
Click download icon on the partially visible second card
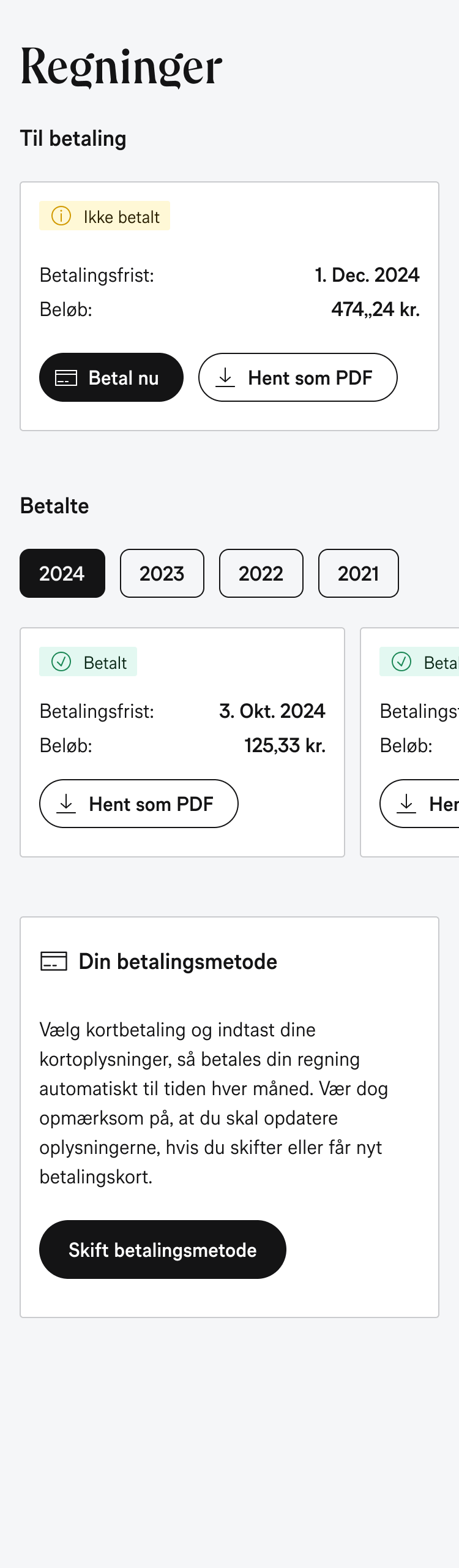(406, 804)
